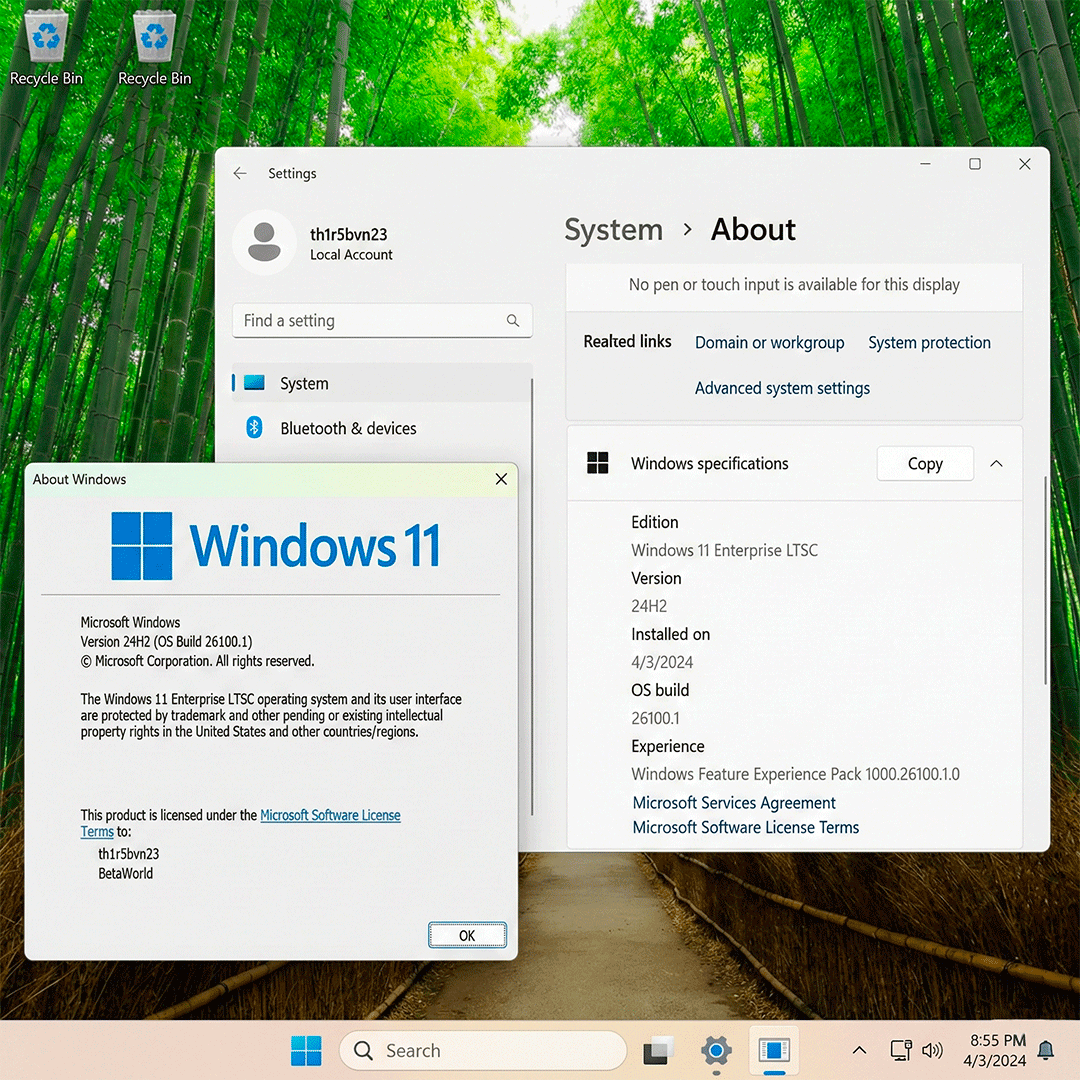This screenshot has width=1080, height=1080.
Task: Maximize the Settings window
Action: (x=975, y=164)
